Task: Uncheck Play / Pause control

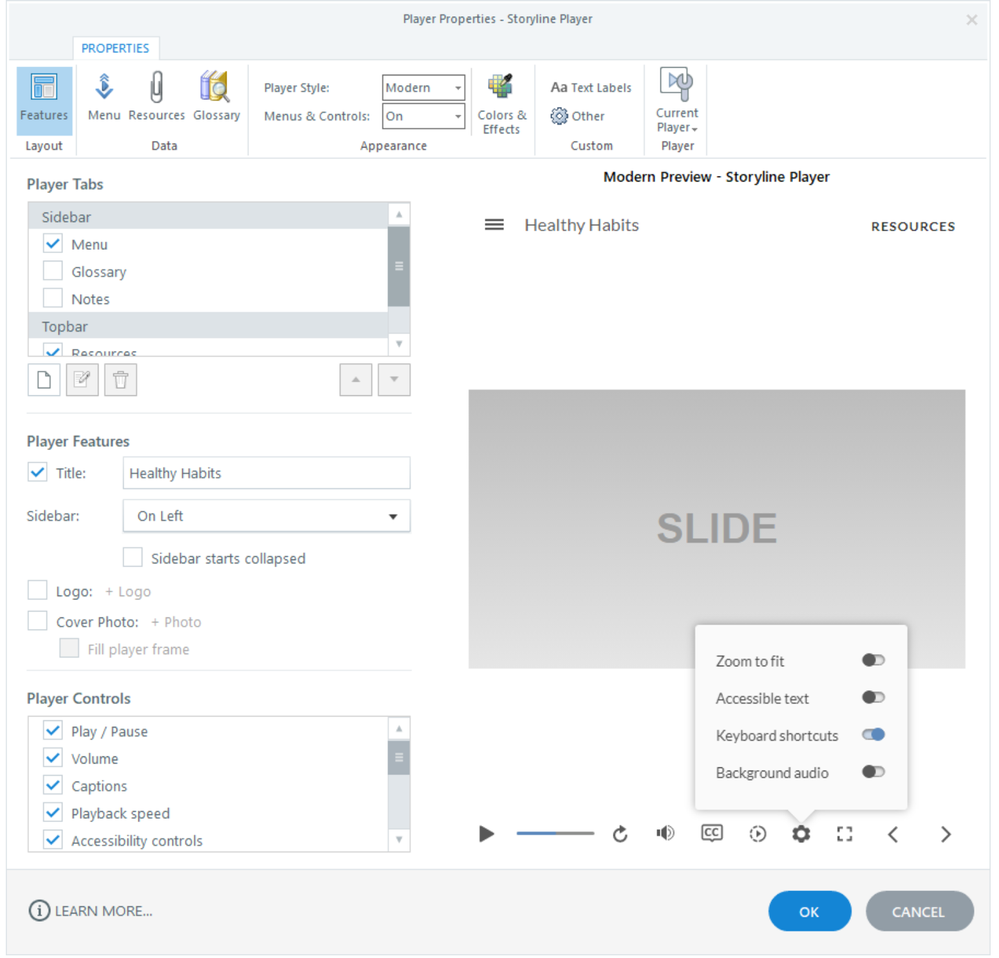Action: coord(53,731)
